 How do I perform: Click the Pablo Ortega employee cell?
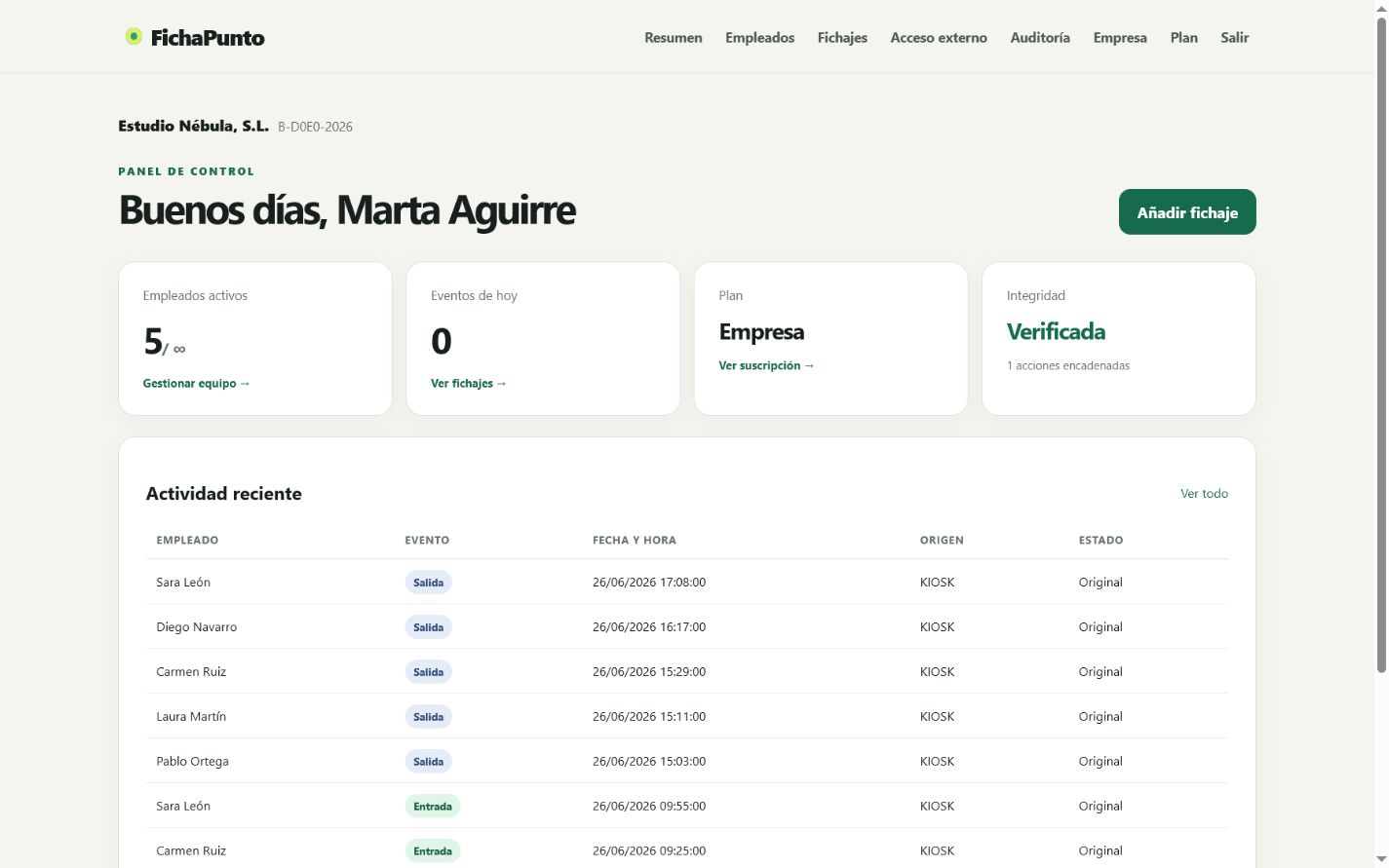(192, 762)
